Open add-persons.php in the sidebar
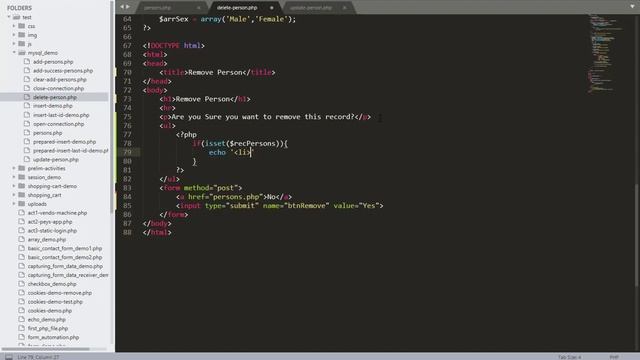Screen dimensions: 640x360 [53, 62]
